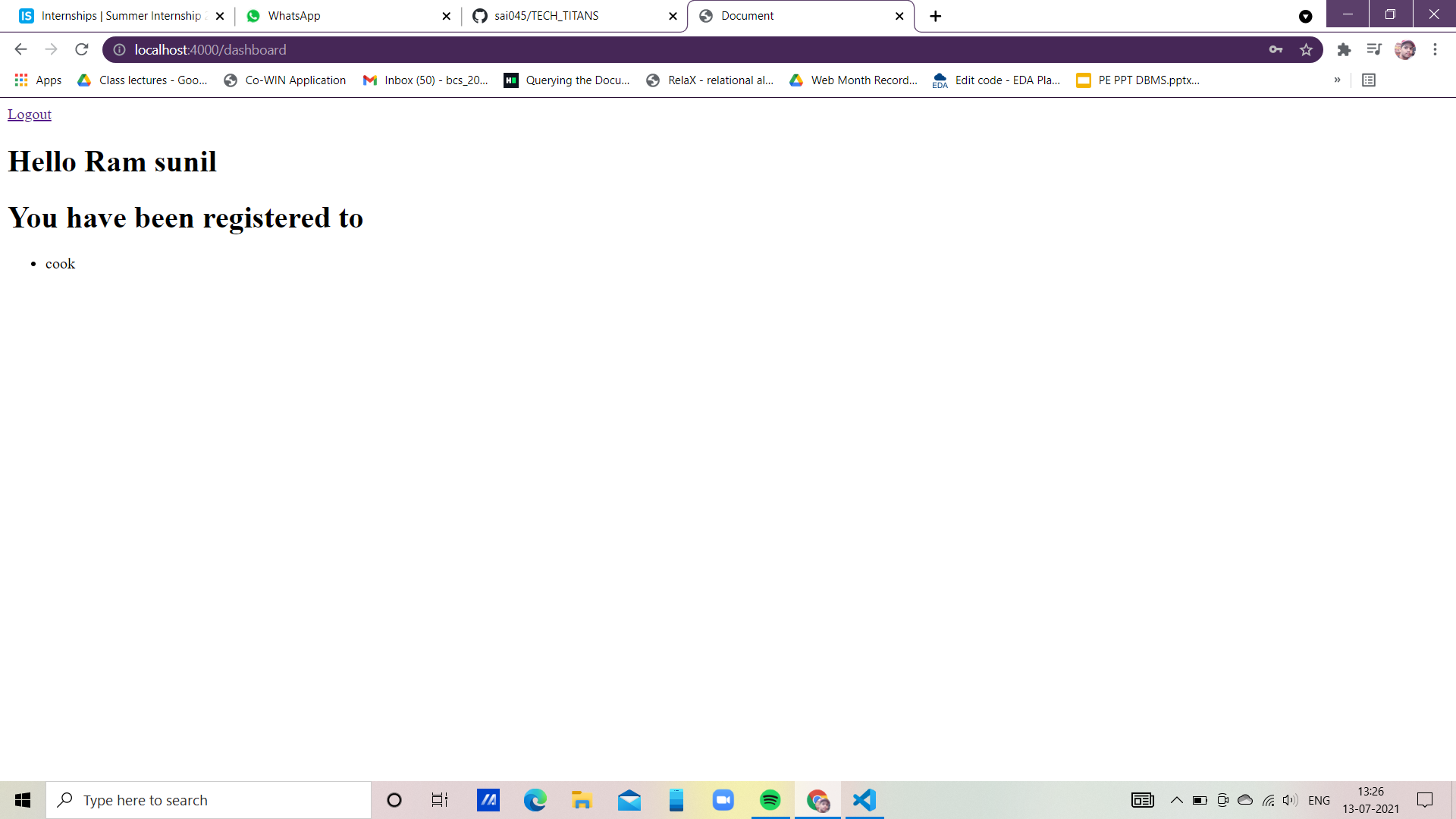The height and width of the screenshot is (819, 1456).
Task: Click the Chrome profile avatar
Action: point(1404,50)
